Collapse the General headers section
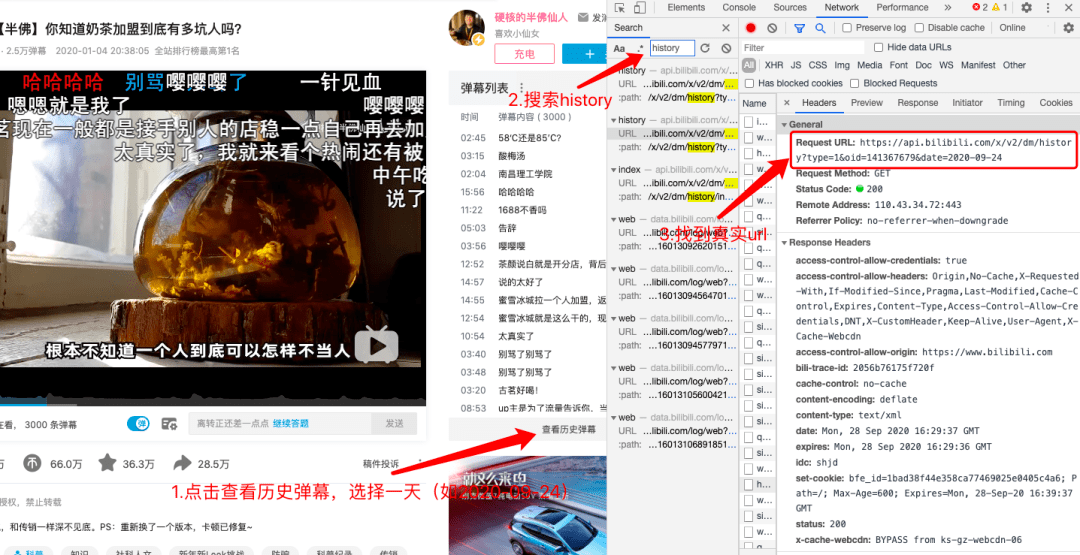 tap(784, 125)
